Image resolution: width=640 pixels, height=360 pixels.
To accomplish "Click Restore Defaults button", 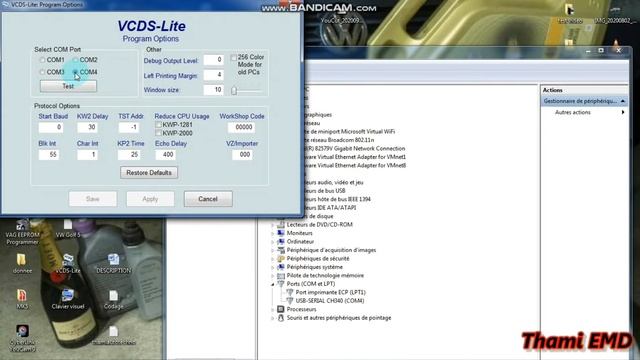I will click(149, 173).
